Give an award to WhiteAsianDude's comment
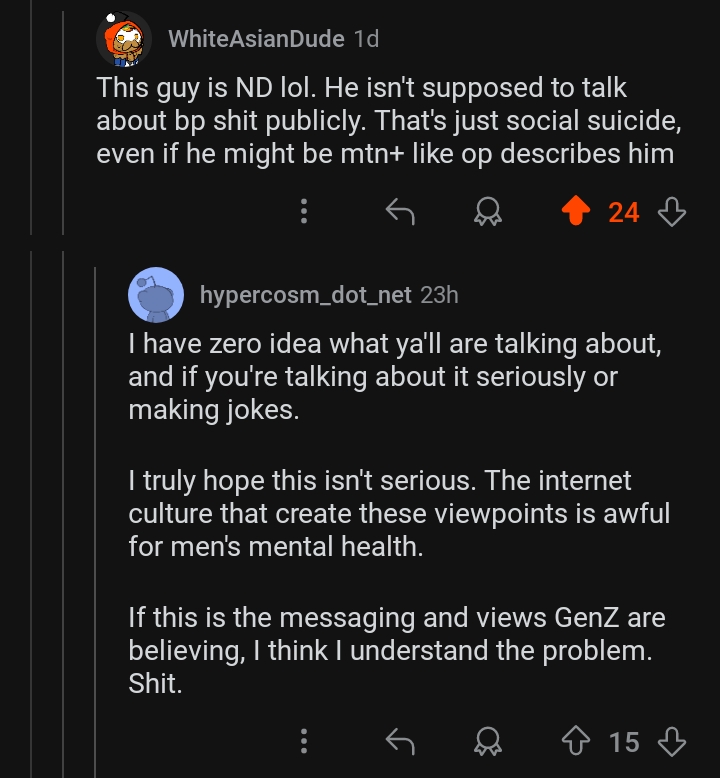The height and width of the screenshot is (778, 720). coord(488,211)
